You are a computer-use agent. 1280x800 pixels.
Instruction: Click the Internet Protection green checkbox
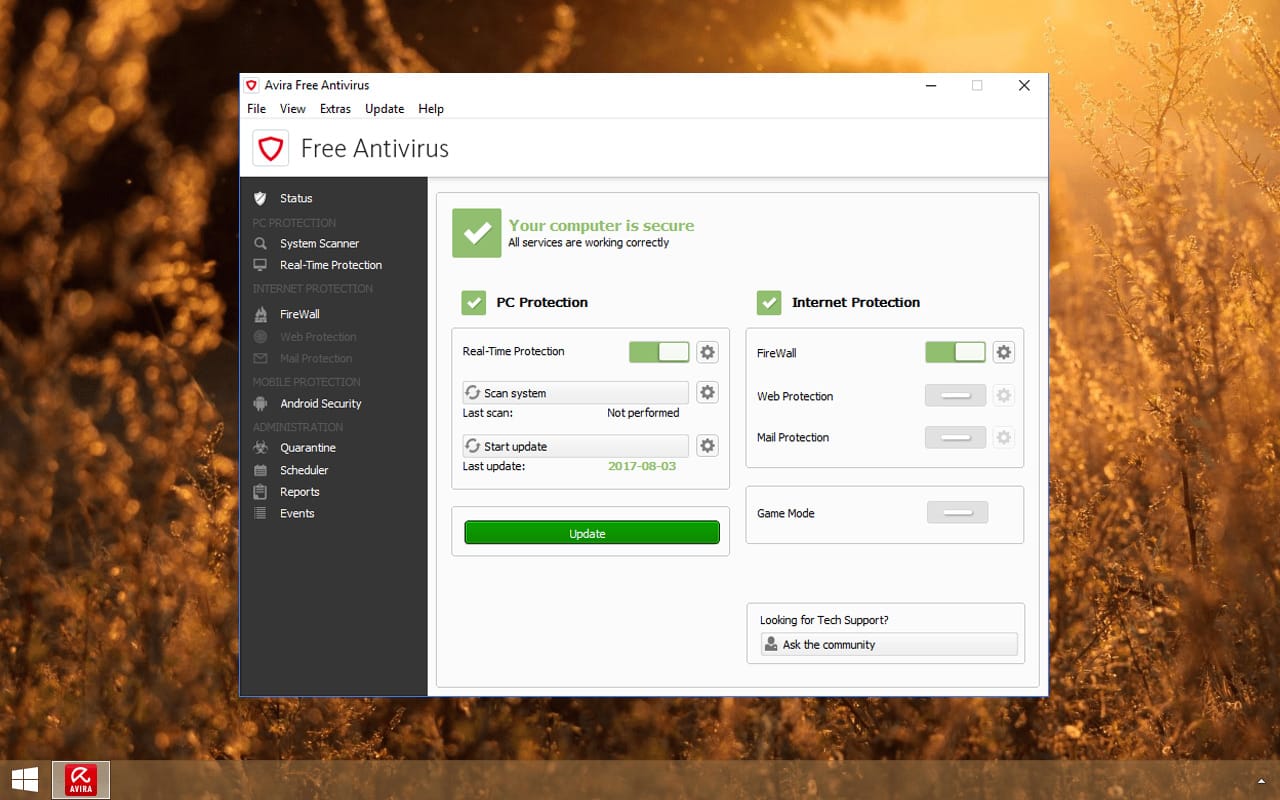tap(769, 302)
